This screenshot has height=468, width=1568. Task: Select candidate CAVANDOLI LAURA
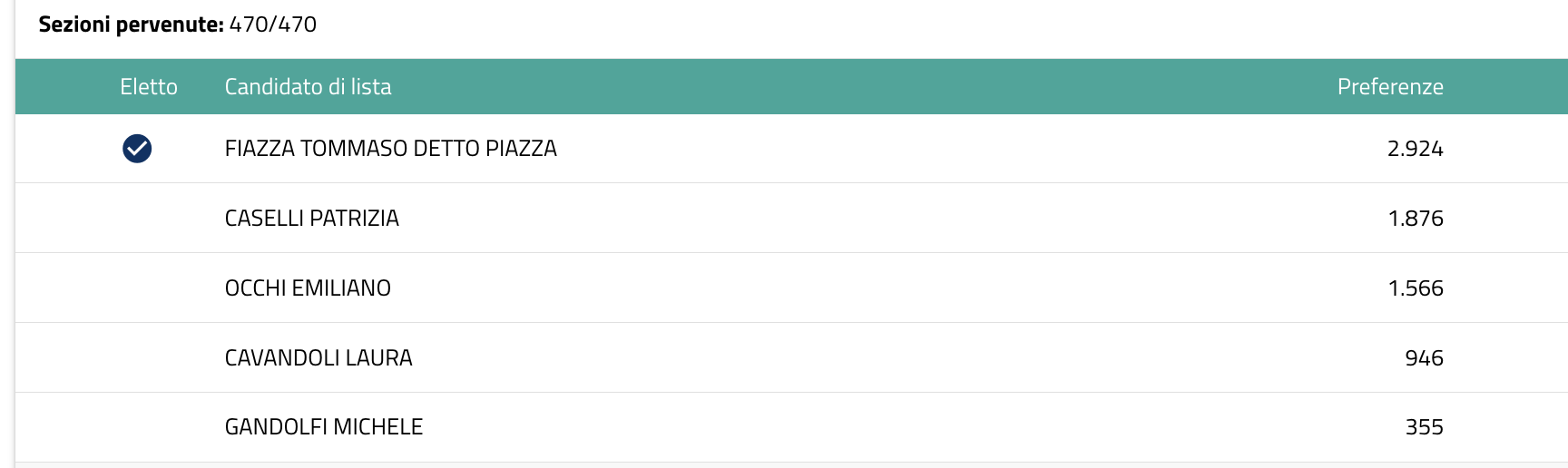tap(318, 358)
